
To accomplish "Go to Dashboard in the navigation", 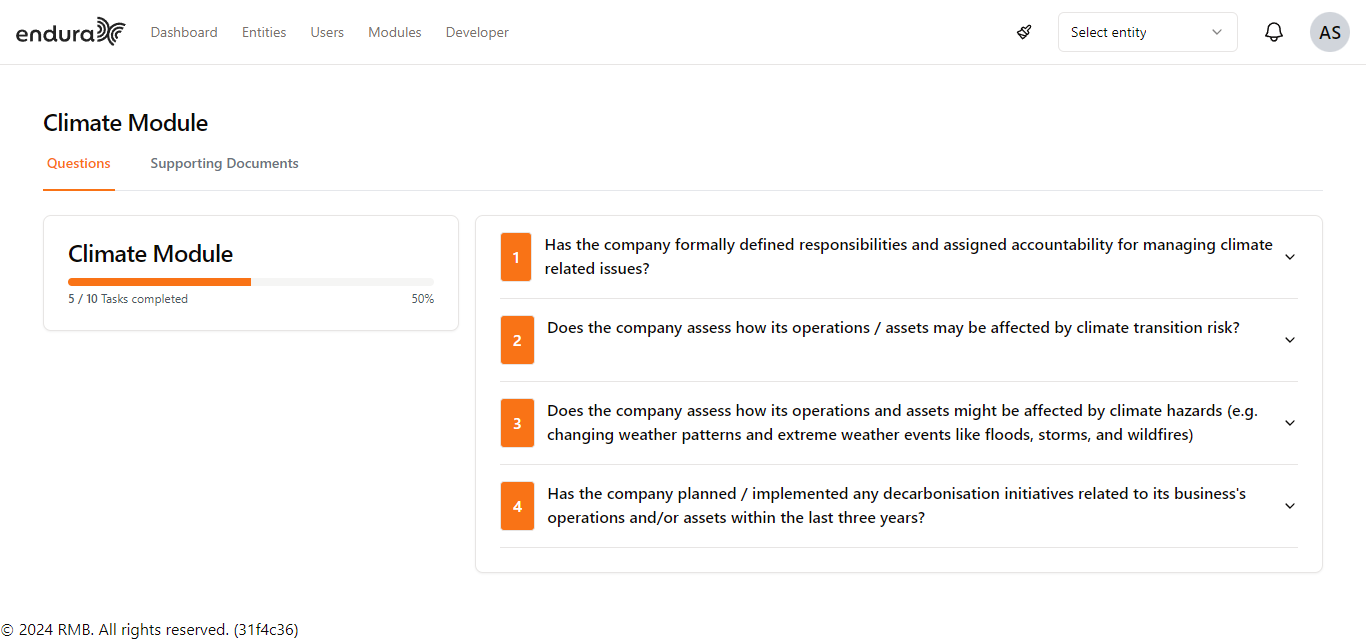I will (184, 32).
